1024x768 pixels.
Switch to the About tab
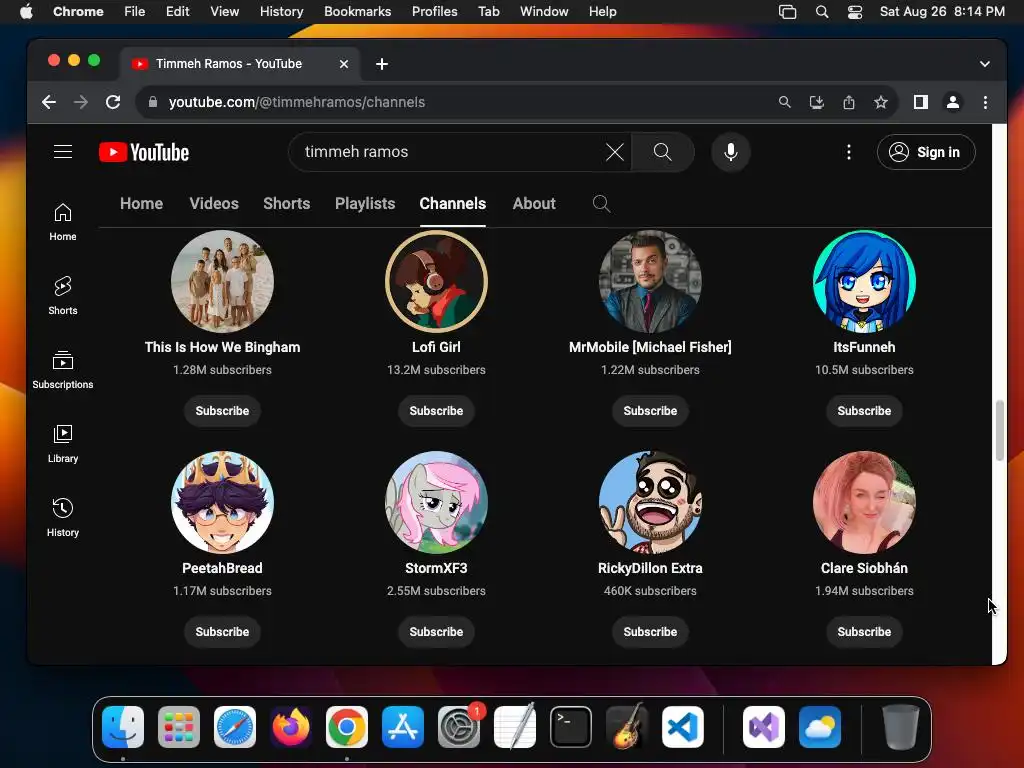(x=534, y=204)
